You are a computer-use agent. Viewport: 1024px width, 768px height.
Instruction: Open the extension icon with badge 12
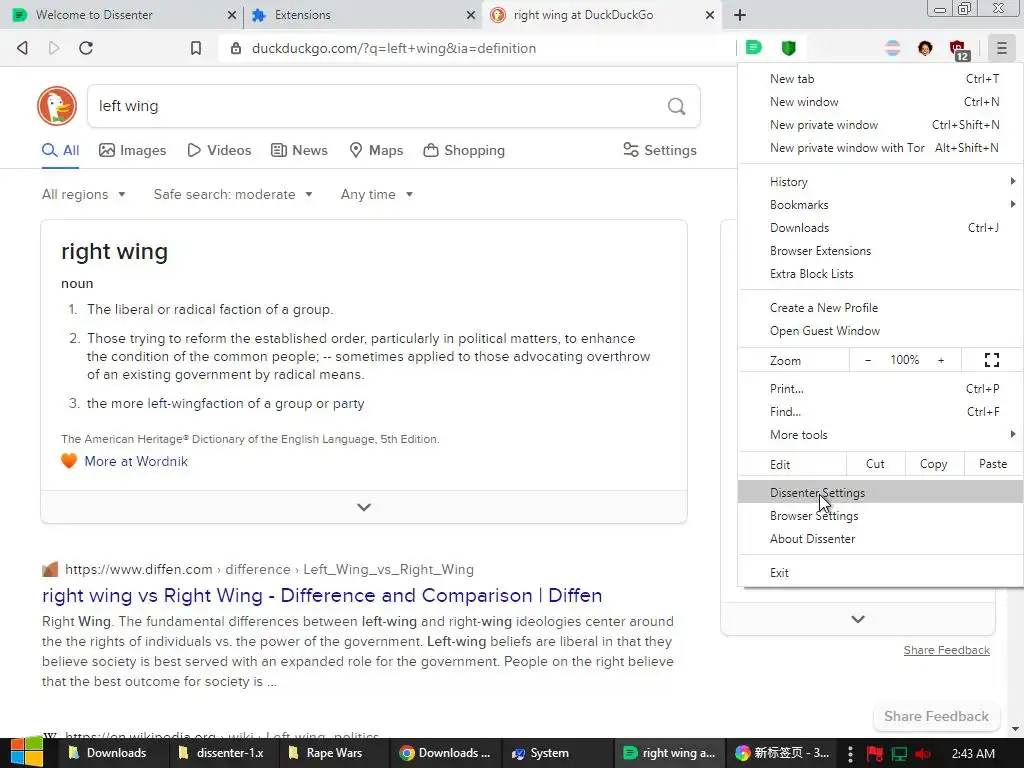958,49
